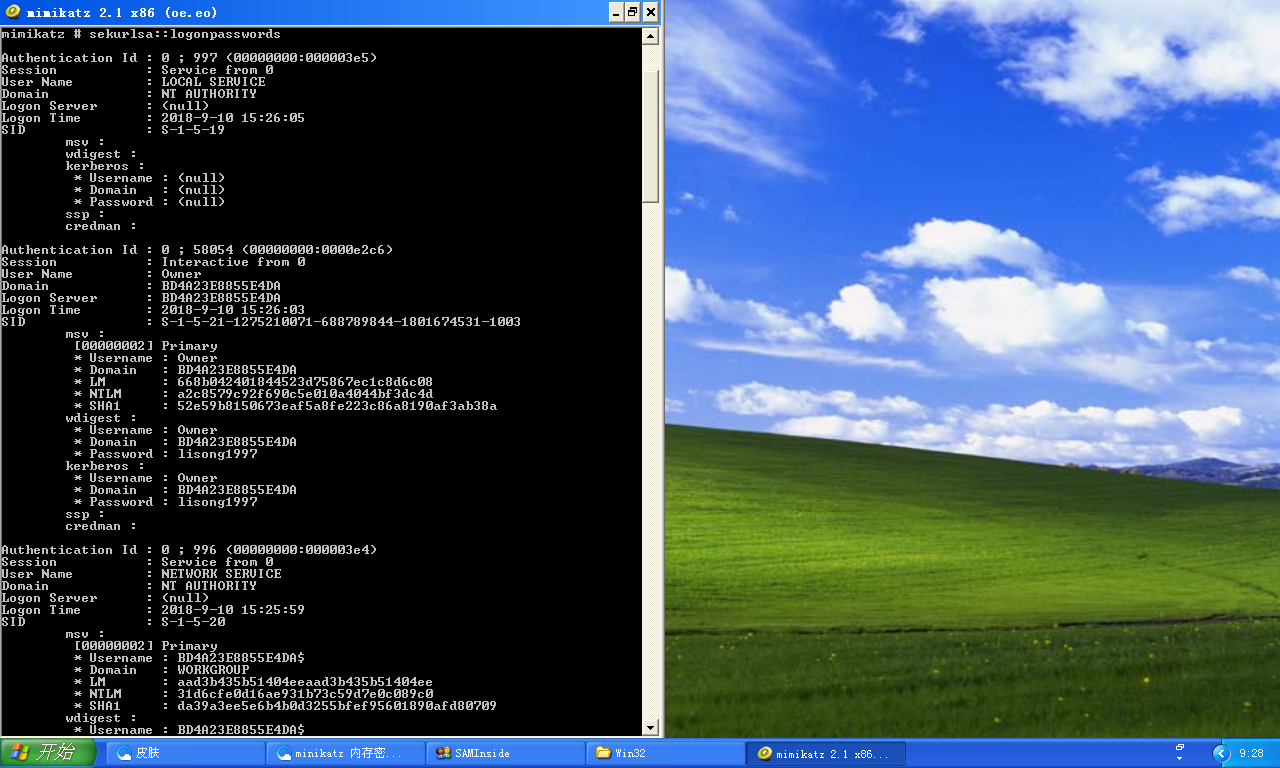Click the logon time 2018-9-10 15:25:59
This screenshot has width=1280, height=768.
click(x=233, y=610)
